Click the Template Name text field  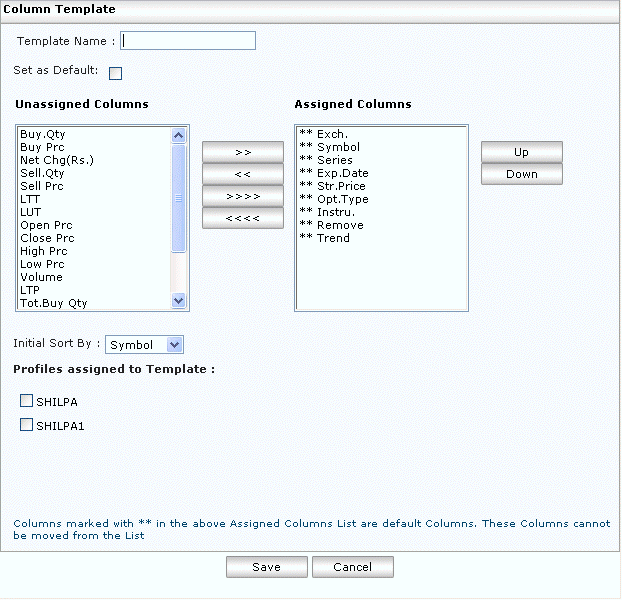pyautogui.click(x=188, y=41)
